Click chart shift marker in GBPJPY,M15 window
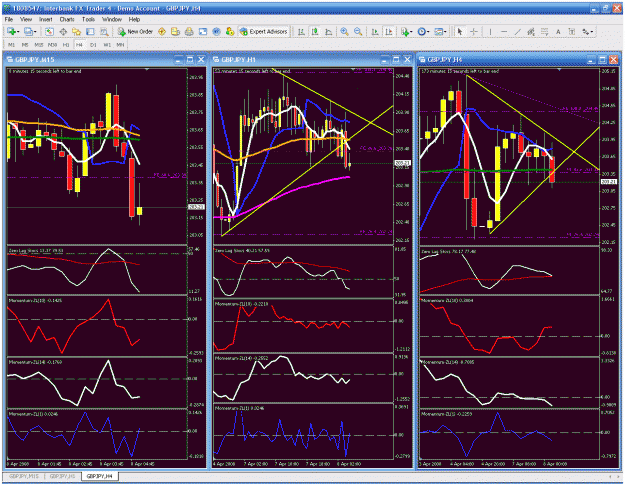 [147, 70]
